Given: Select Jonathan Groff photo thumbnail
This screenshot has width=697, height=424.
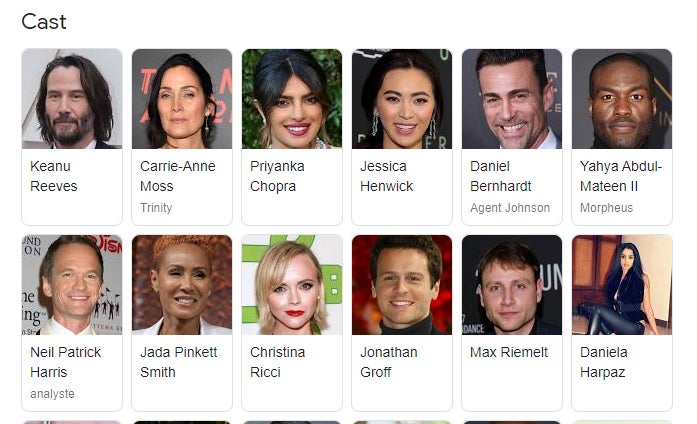Looking at the screenshot, I should tap(402, 285).
